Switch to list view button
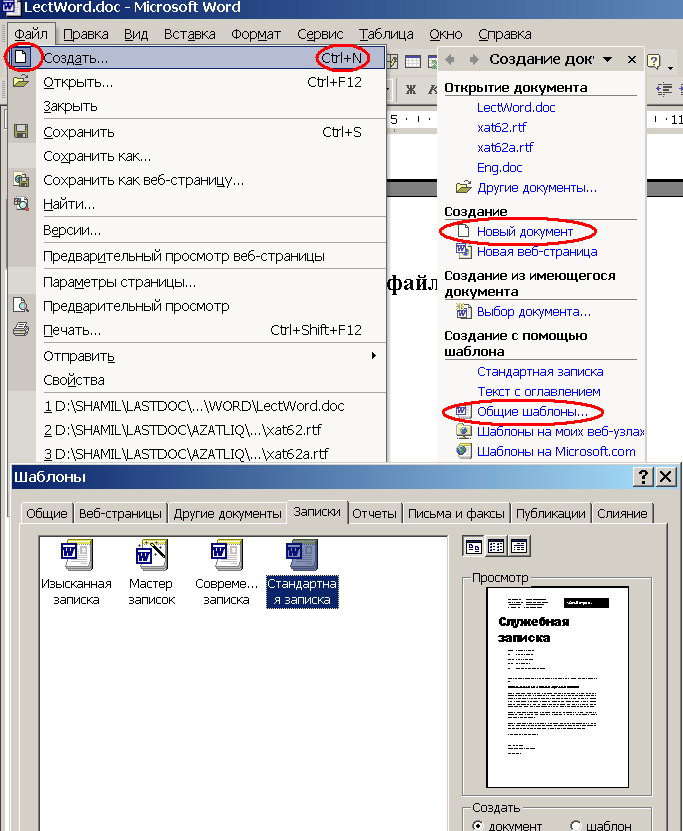This screenshot has width=683, height=831. coord(496,546)
